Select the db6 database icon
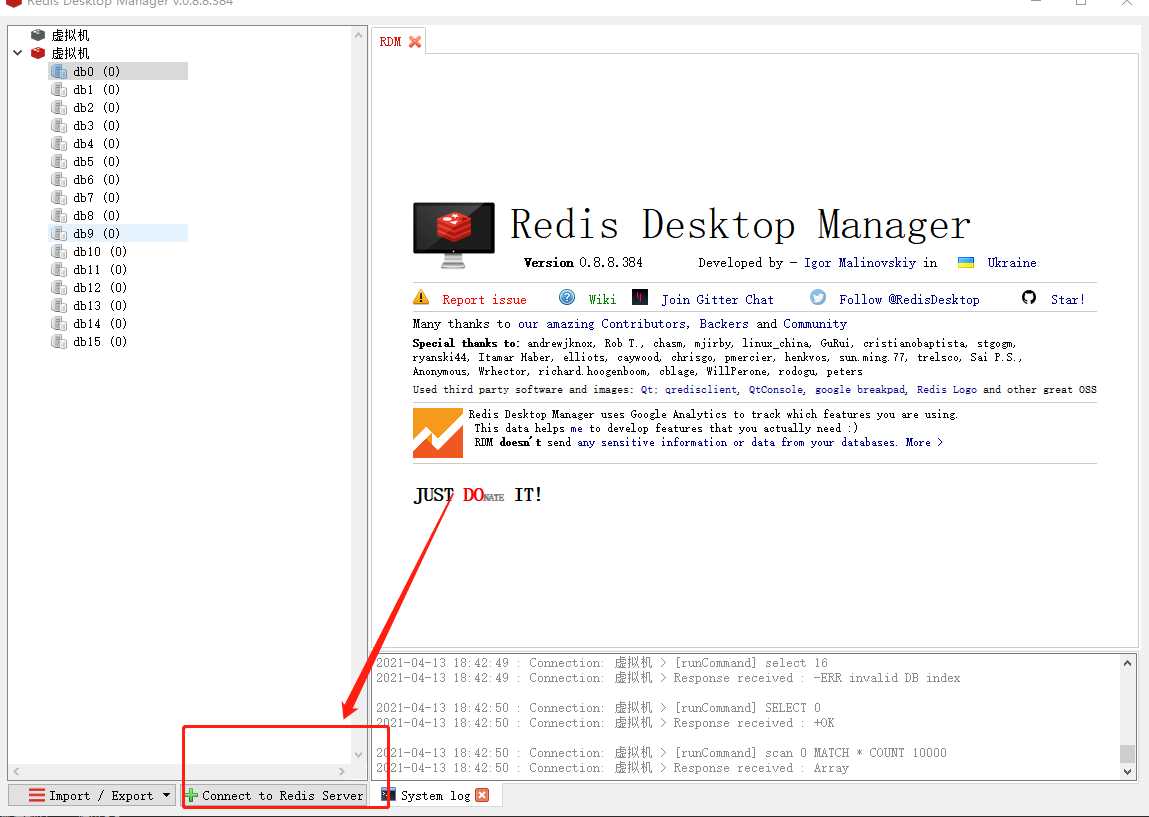This screenshot has width=1149, height=817. click(59, 180)
